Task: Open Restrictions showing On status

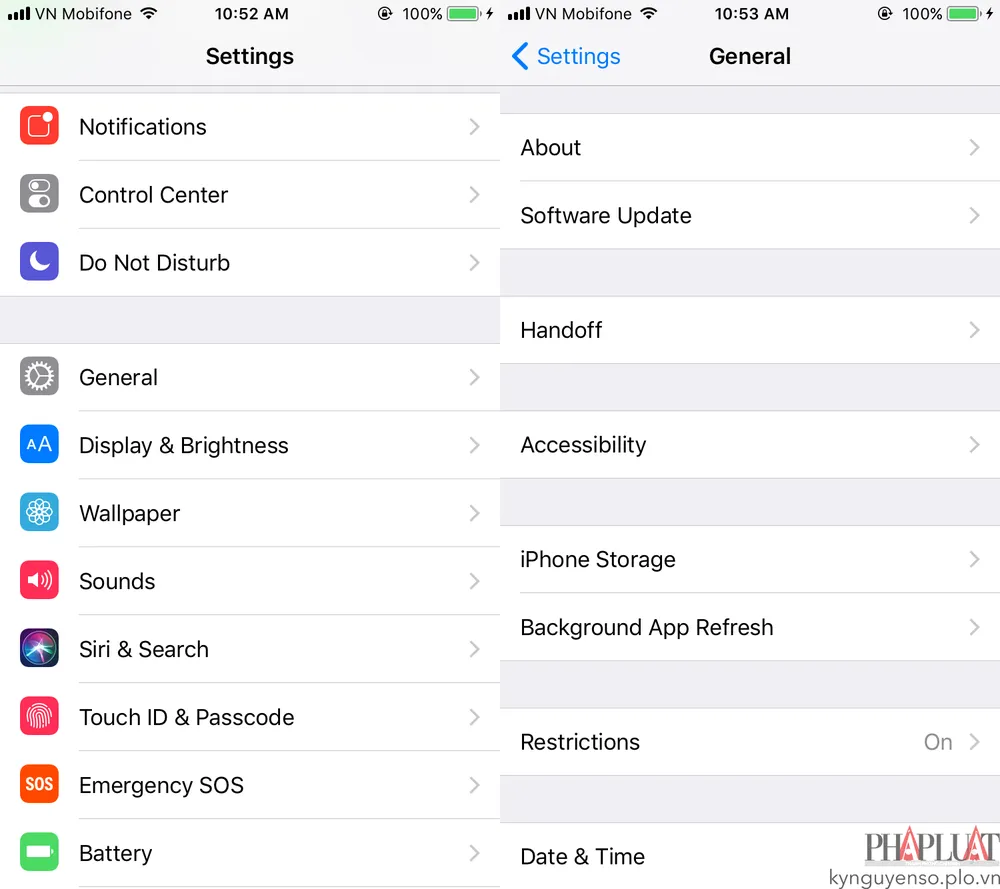Action: point(750,742)
